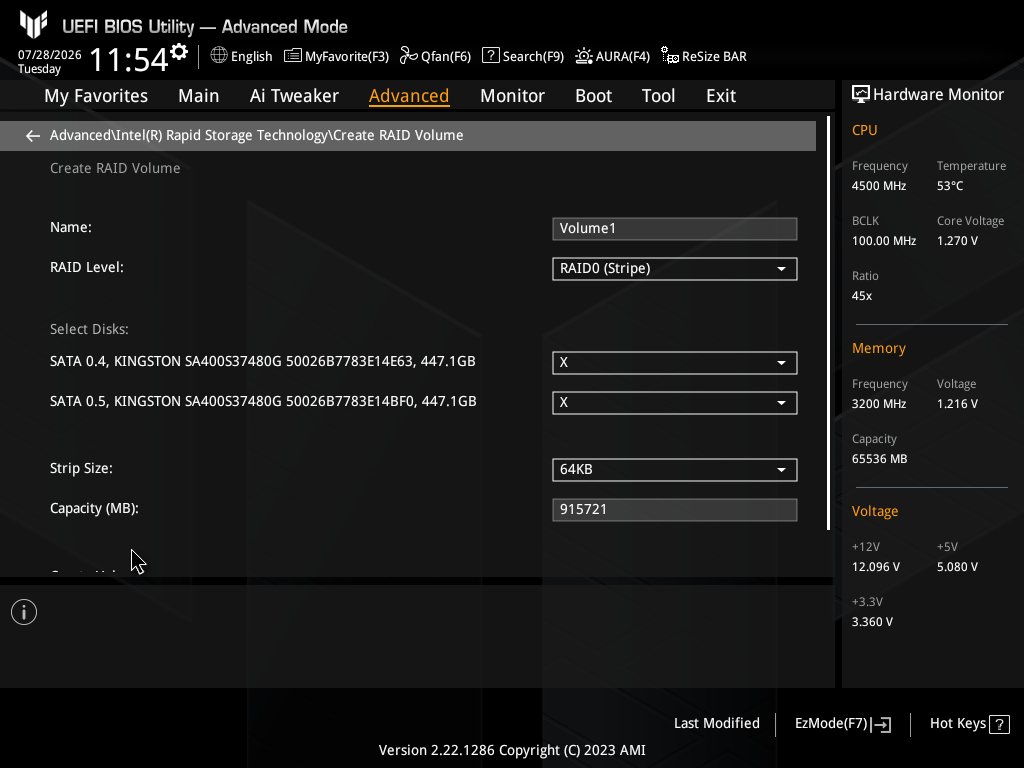Select the SATA 0.5 KINGSTON disk row

tap(263, 402)
